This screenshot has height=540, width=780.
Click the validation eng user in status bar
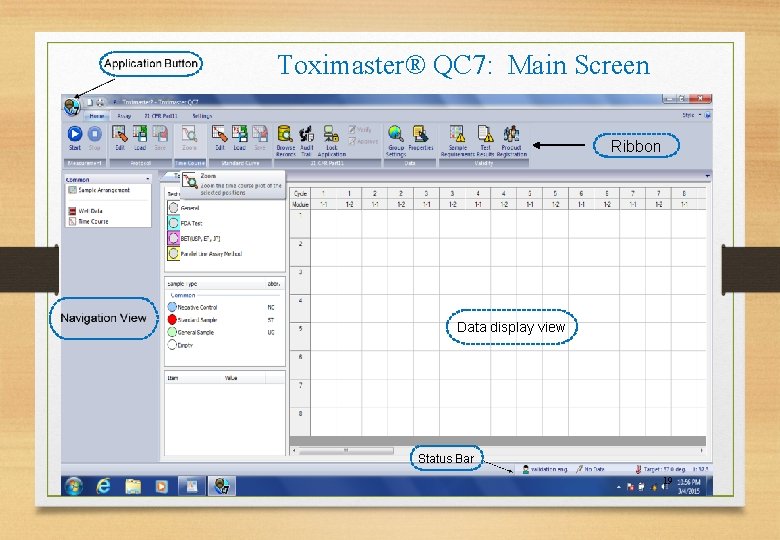point(545,469)
